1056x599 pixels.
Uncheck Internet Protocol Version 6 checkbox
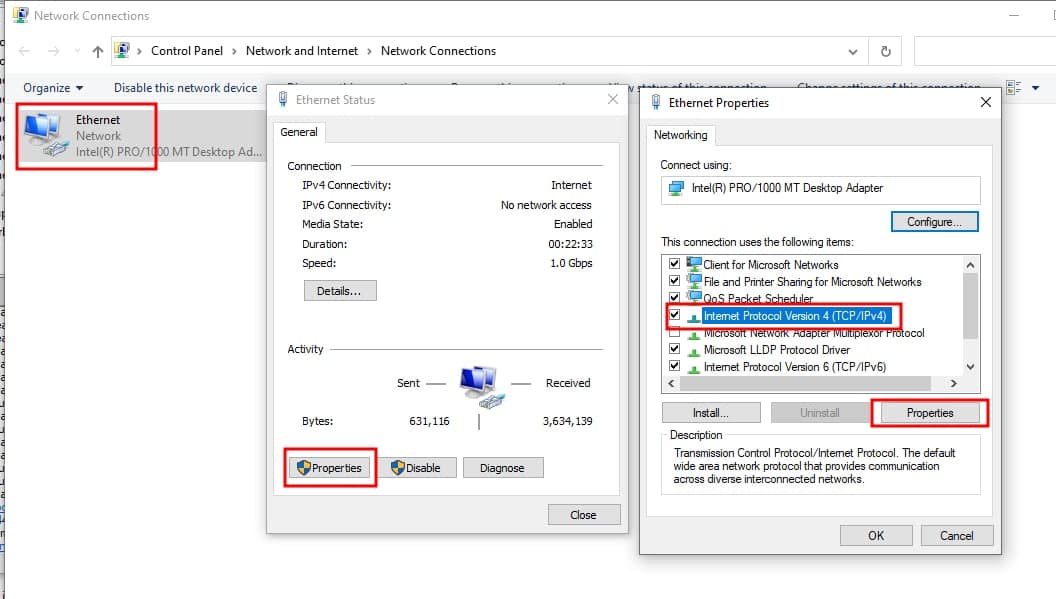[674, 367]
